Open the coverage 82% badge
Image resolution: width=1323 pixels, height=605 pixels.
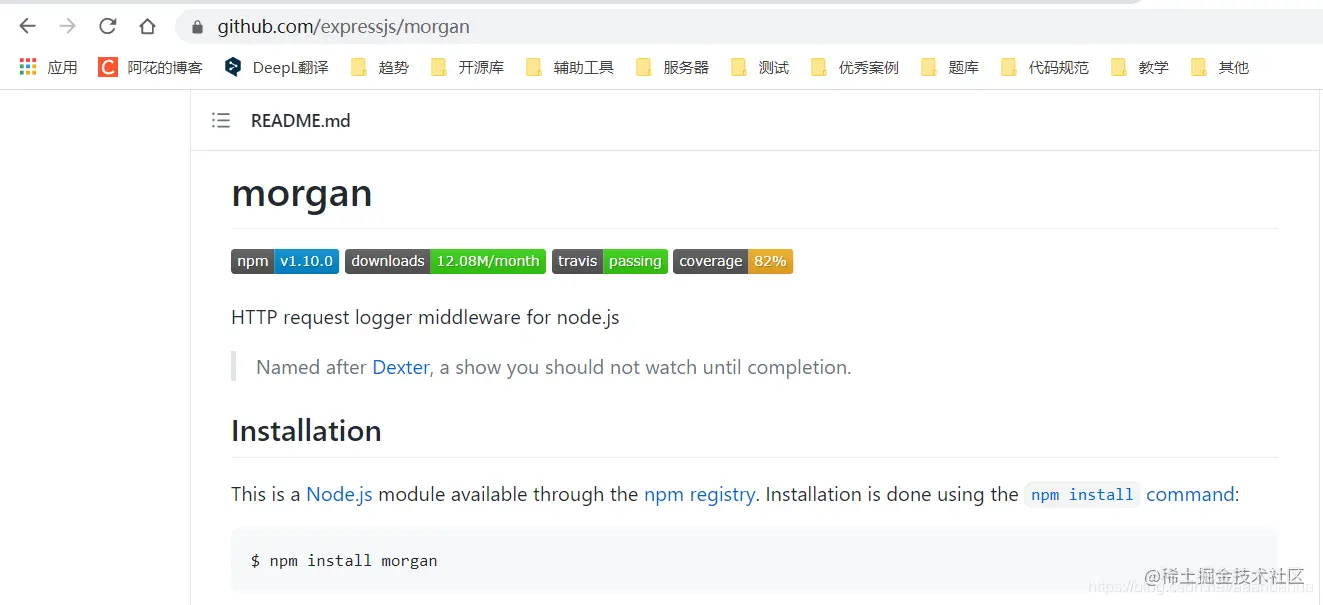pos(733,261)
